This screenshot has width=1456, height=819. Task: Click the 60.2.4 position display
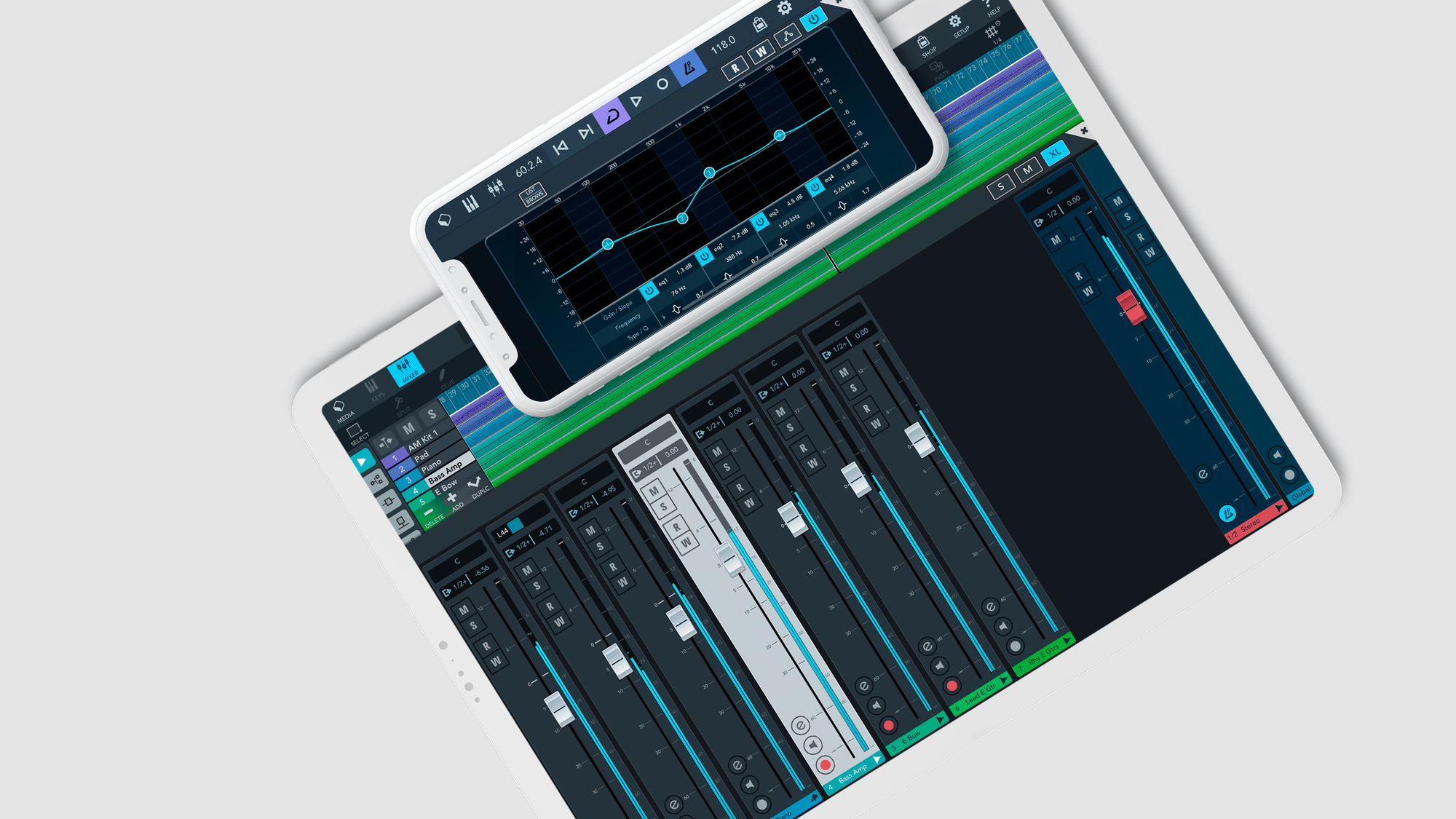point(529,166)
